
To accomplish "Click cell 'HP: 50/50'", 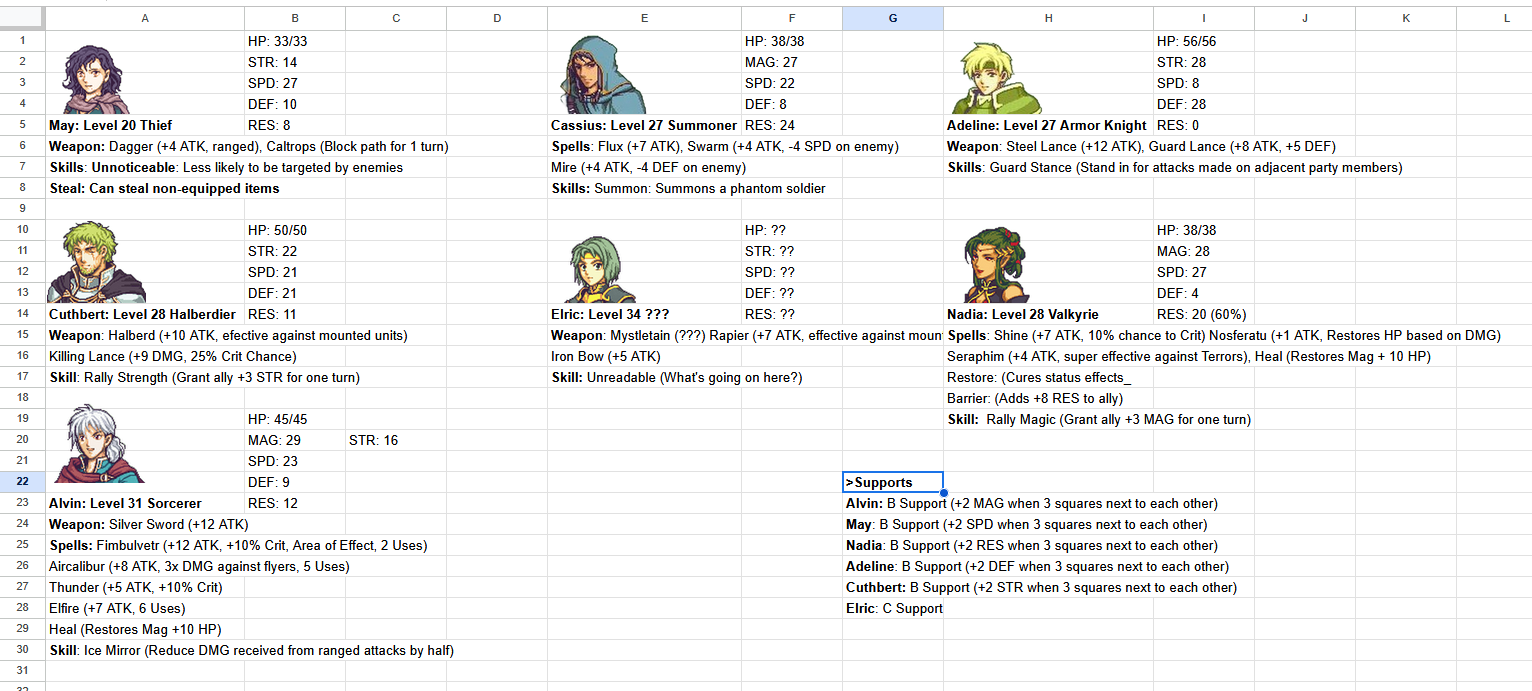I will (295, 230).
